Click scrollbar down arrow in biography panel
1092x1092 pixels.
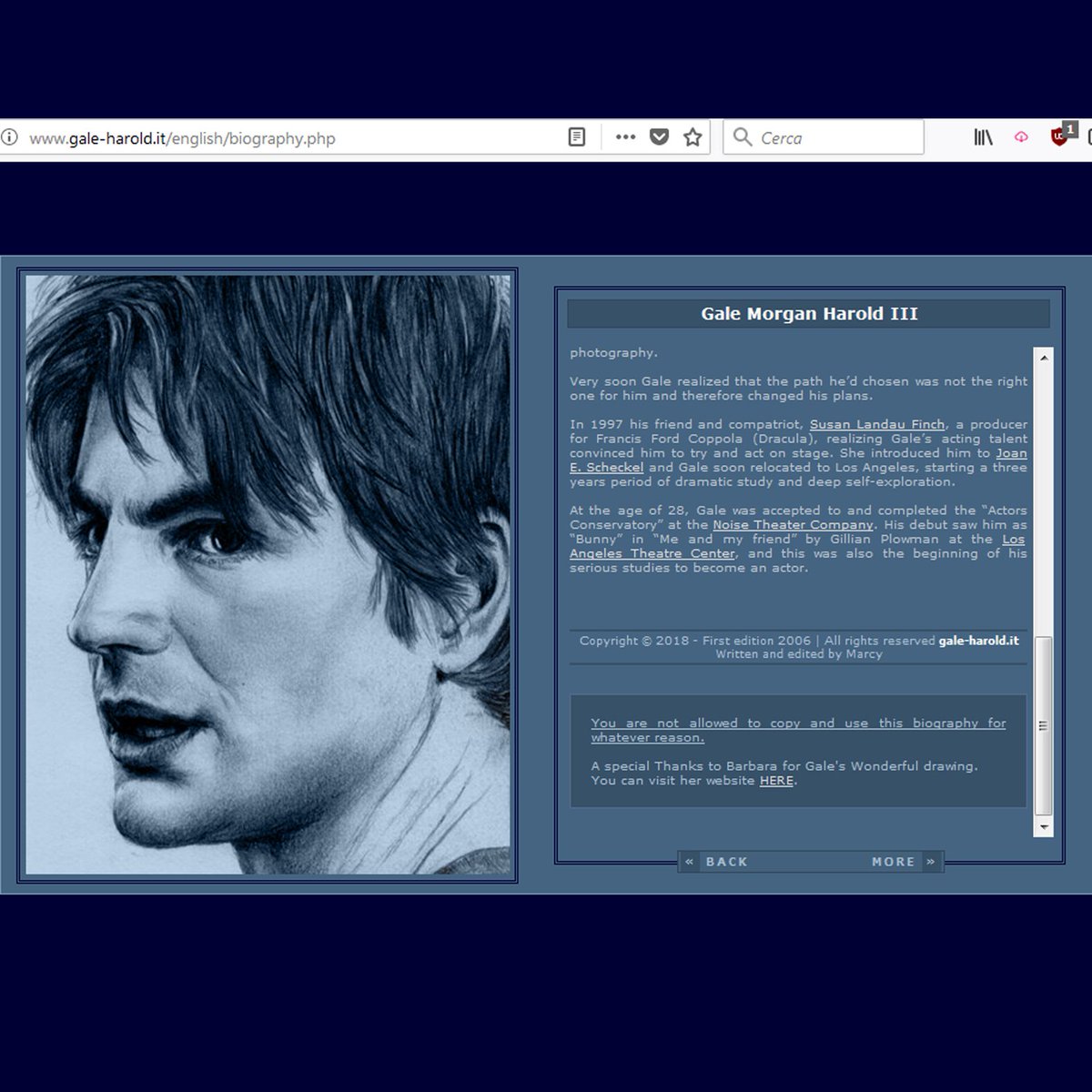click(1044, 827)
